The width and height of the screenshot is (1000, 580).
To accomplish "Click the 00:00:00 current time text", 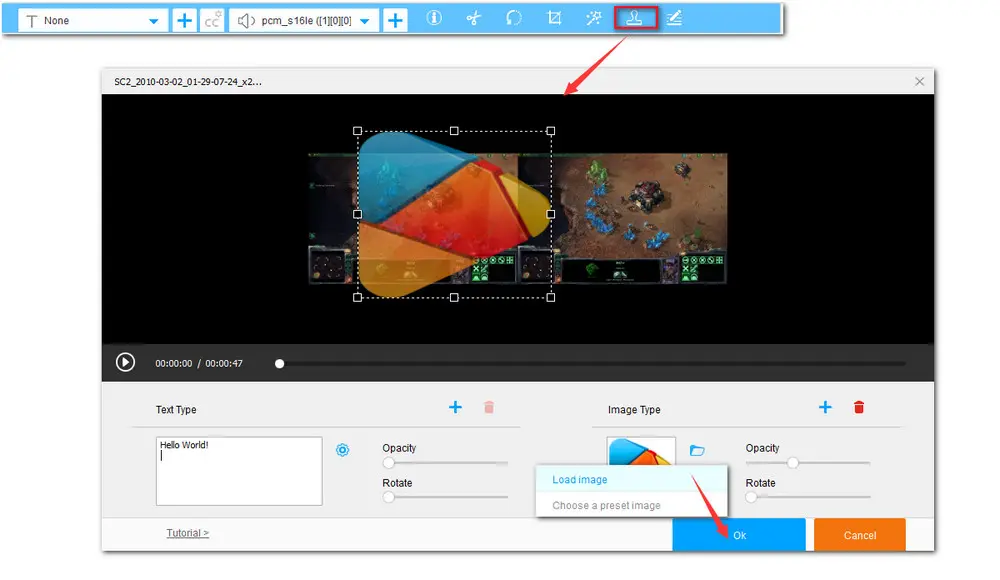I will click(x=173, y=364).
